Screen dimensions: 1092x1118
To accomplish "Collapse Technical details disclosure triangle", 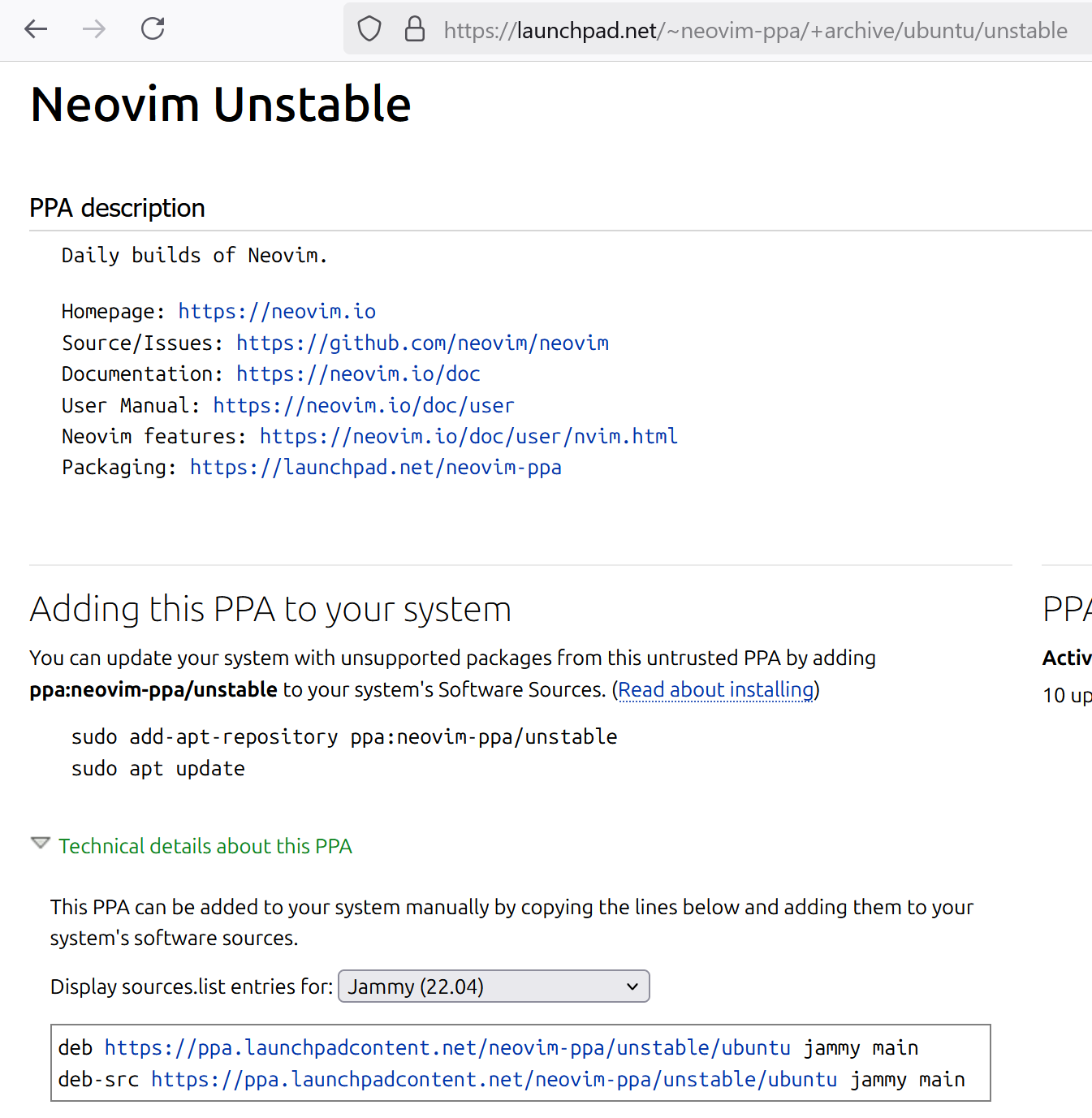I will pyautogui.click(x=40, y=844).
